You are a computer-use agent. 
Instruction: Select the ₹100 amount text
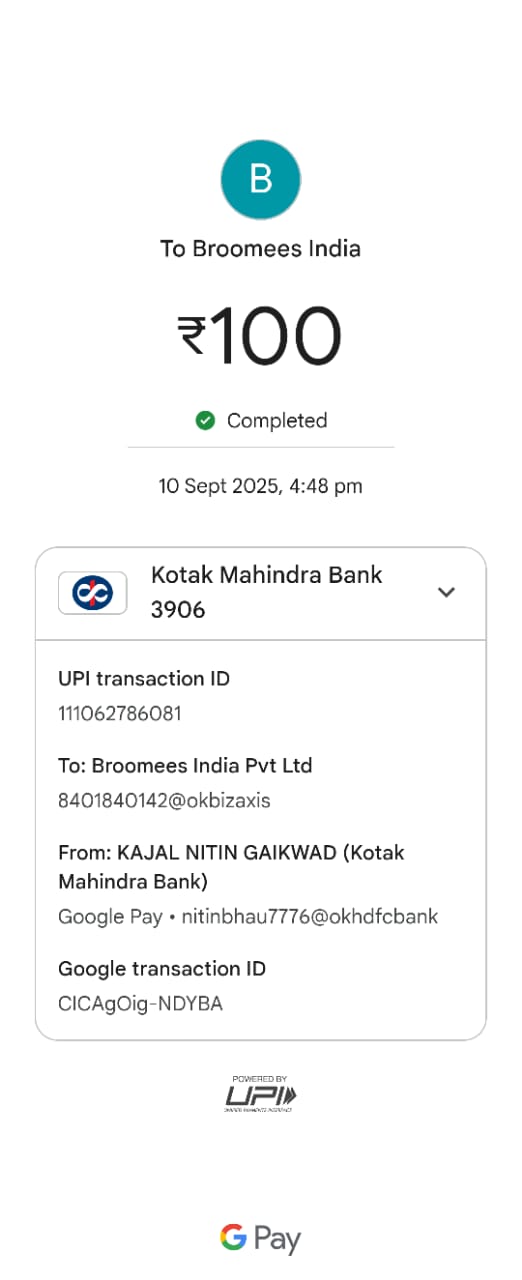tap(261, 334)
